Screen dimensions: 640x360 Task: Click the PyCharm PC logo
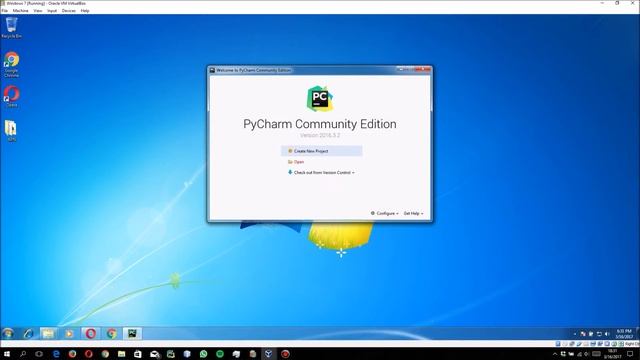coord(320,98)
